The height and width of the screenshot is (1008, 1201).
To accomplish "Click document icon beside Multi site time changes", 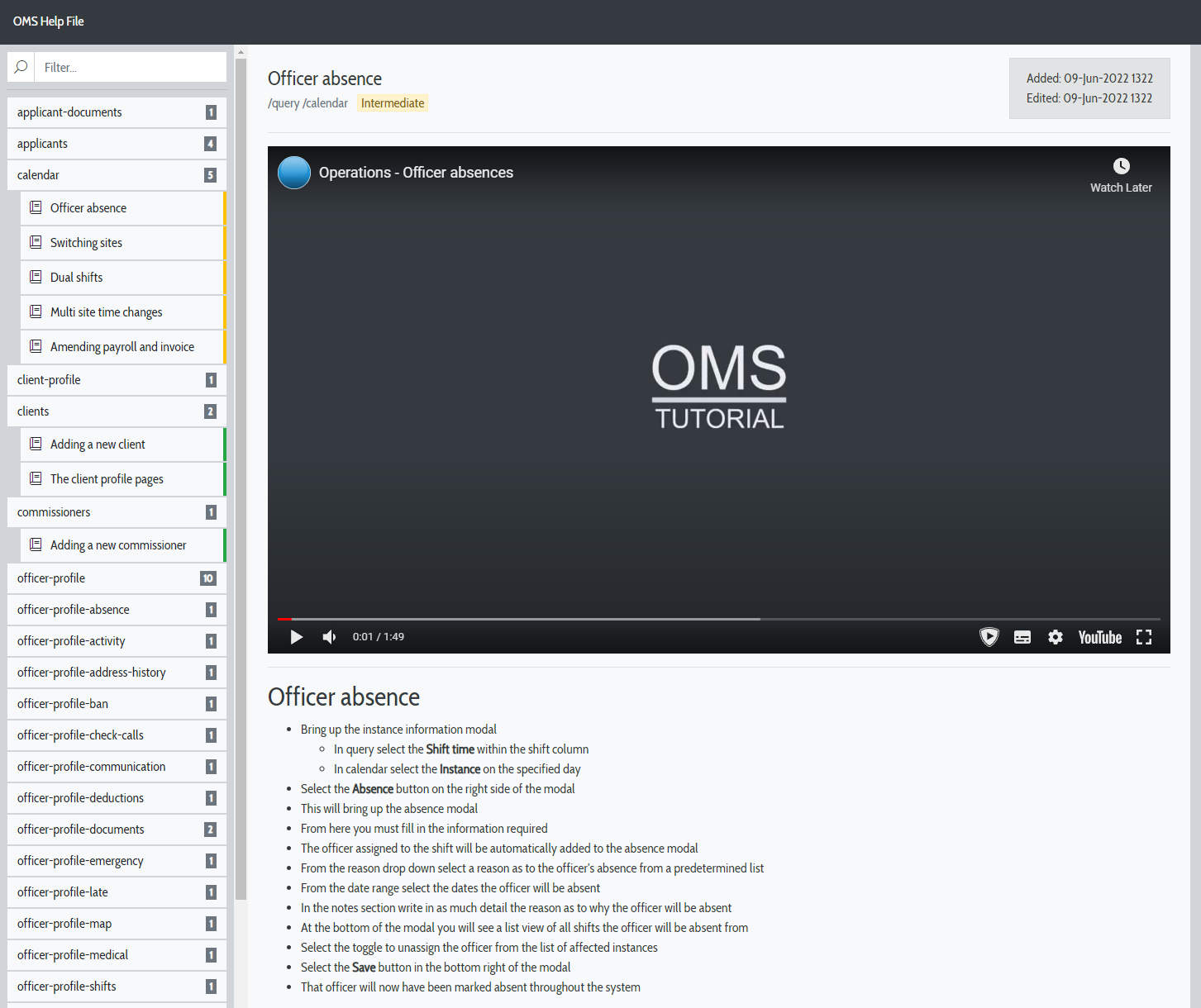I will click(x=36, y=311).
